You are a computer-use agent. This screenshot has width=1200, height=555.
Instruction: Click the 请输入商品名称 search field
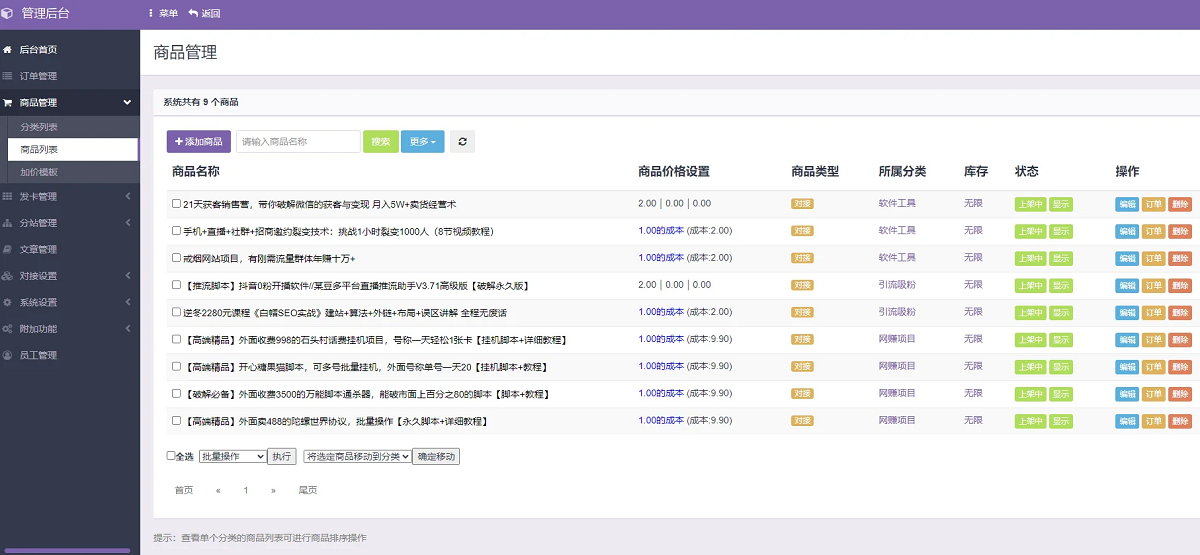(x=298, y=142)
